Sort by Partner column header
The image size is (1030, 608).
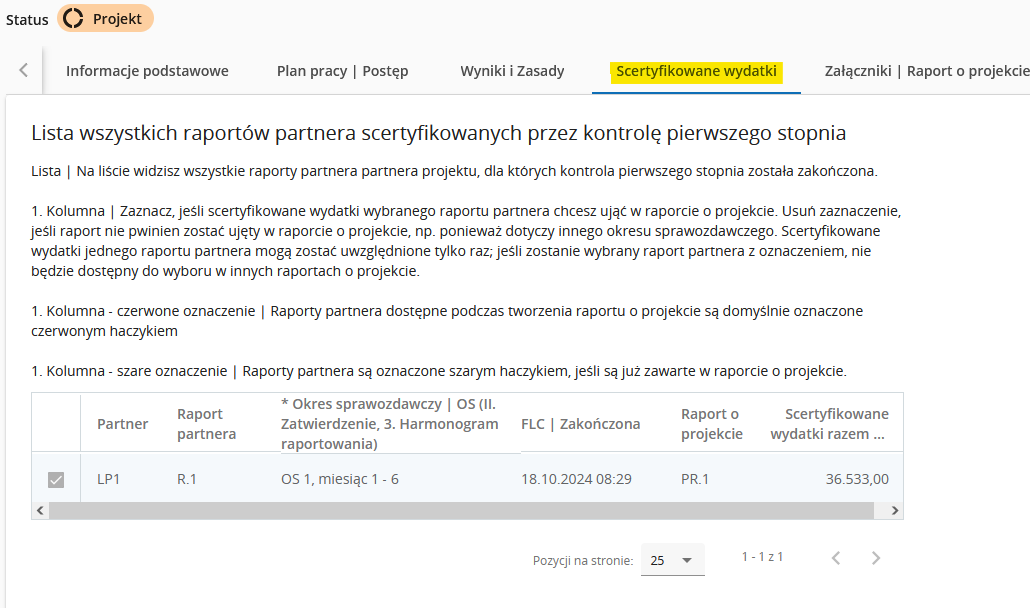click(122, 424)
